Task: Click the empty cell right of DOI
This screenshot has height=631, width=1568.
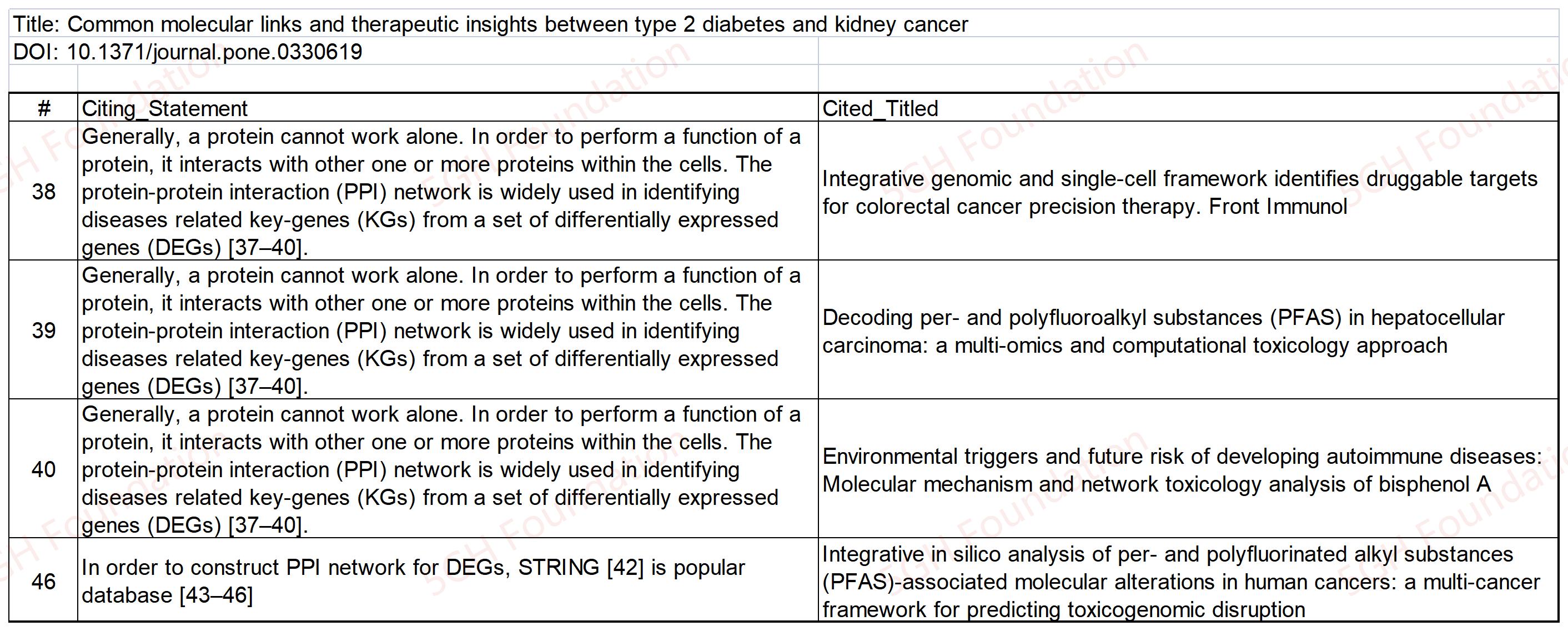Action: coord(1187,52)
